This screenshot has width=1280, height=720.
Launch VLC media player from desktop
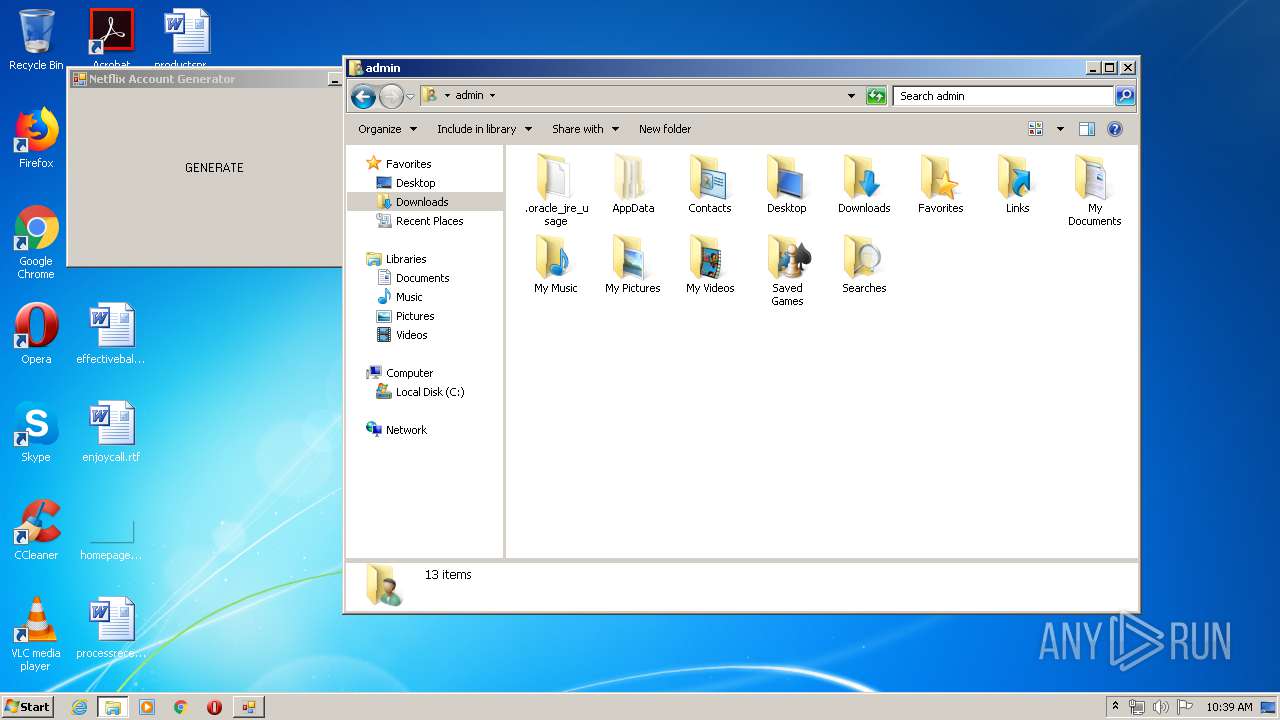[x=36, y=634]
